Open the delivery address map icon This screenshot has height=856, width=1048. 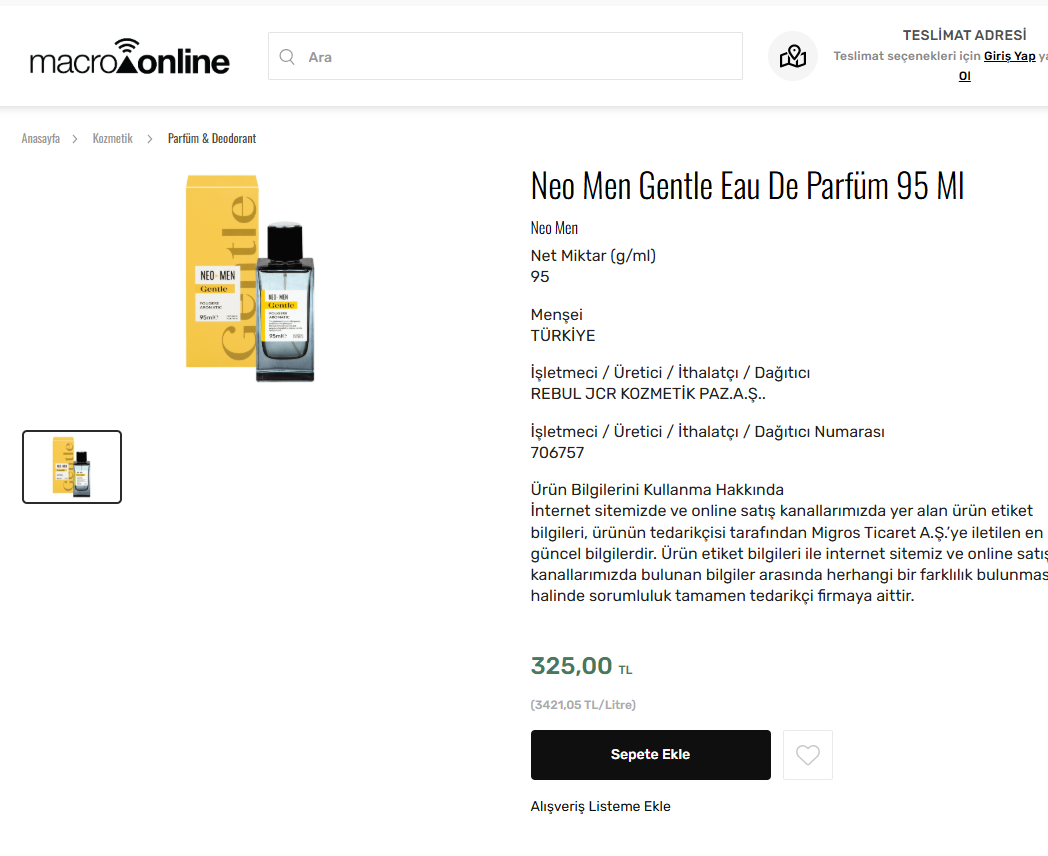click(x=793, y=56)
